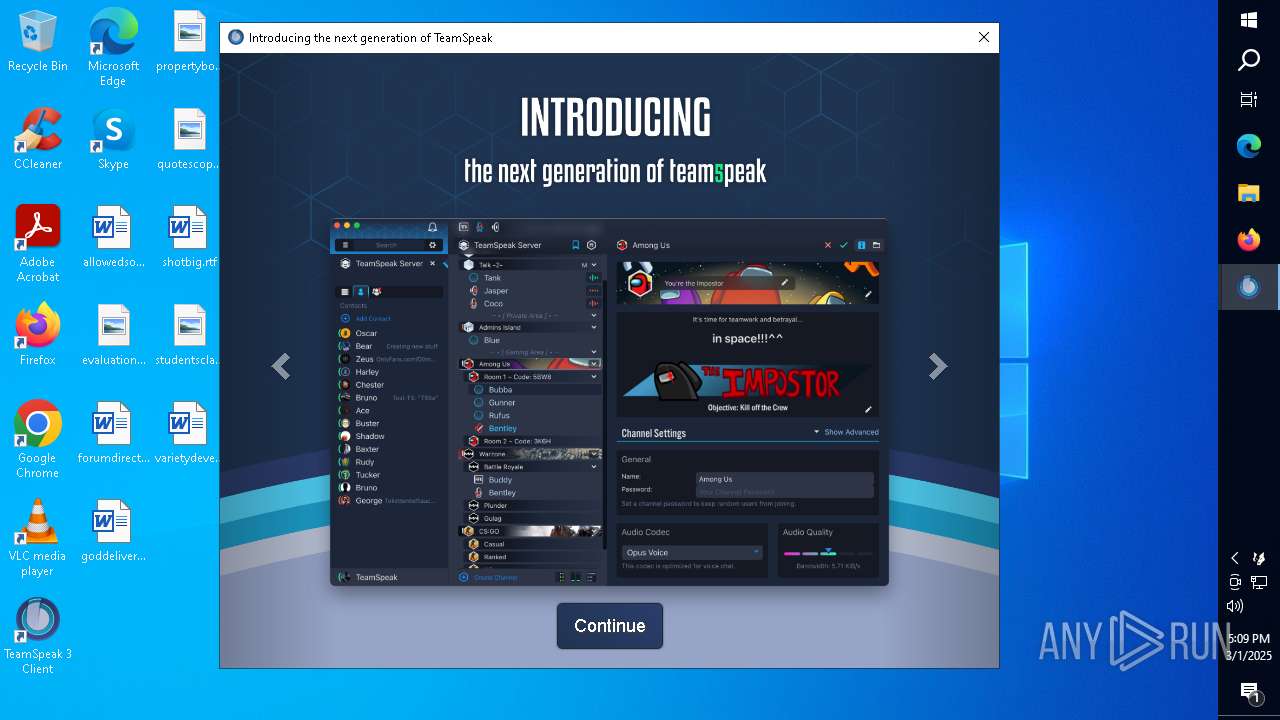Screen dimensions: 1280x720
Task: Open Recycle Bin desktop icon
Action: point(38,41)
